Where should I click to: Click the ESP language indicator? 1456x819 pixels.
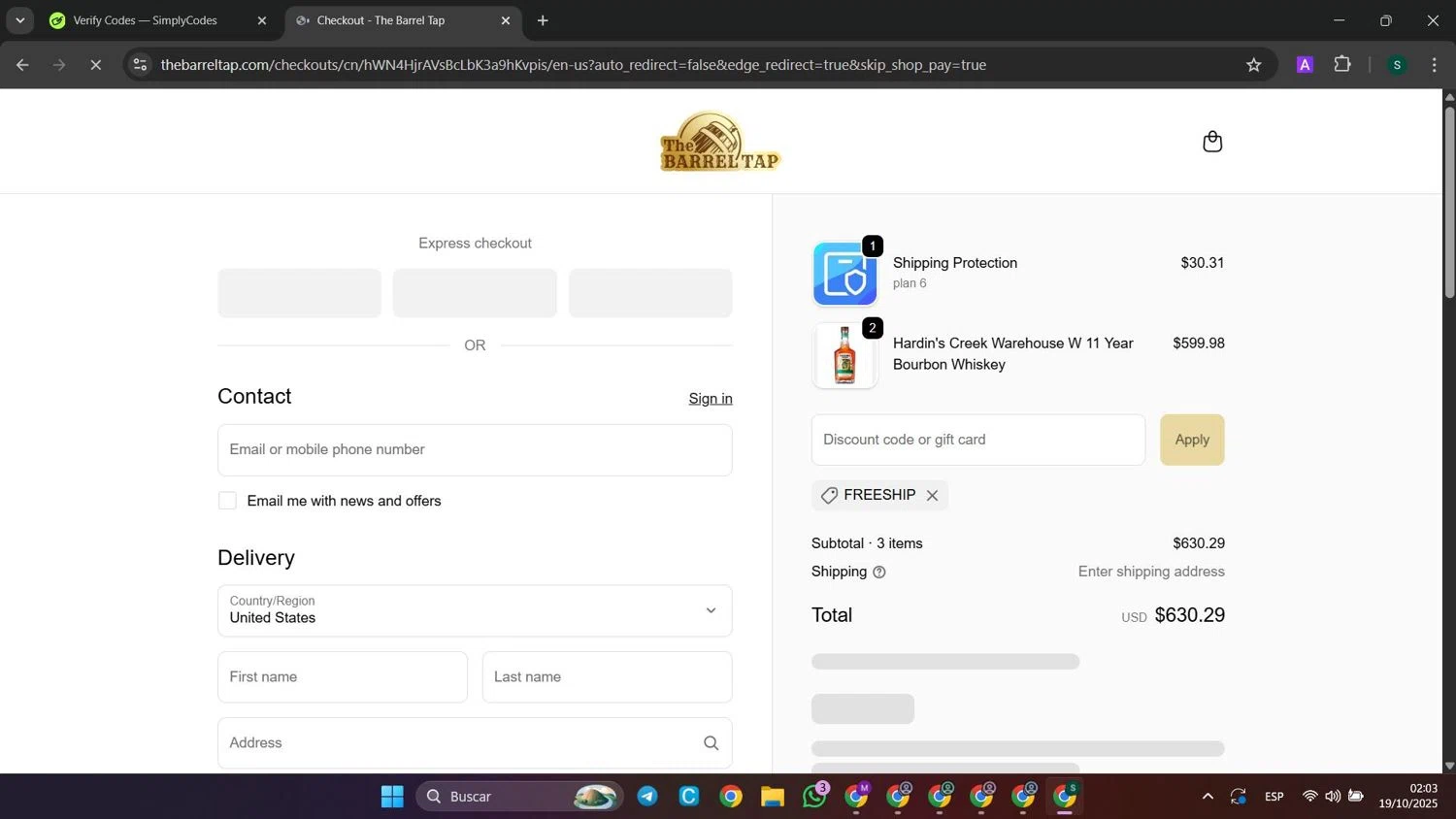[1274, 797]
